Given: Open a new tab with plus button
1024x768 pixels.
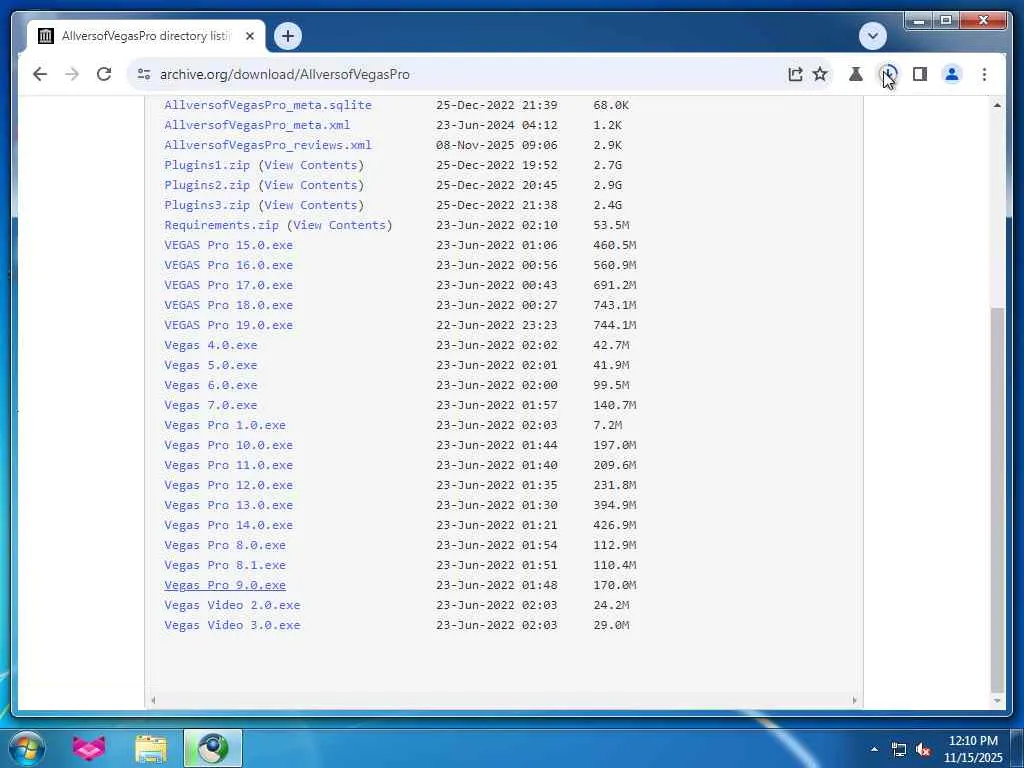Looking at the screenshot, I should (288, 36).
